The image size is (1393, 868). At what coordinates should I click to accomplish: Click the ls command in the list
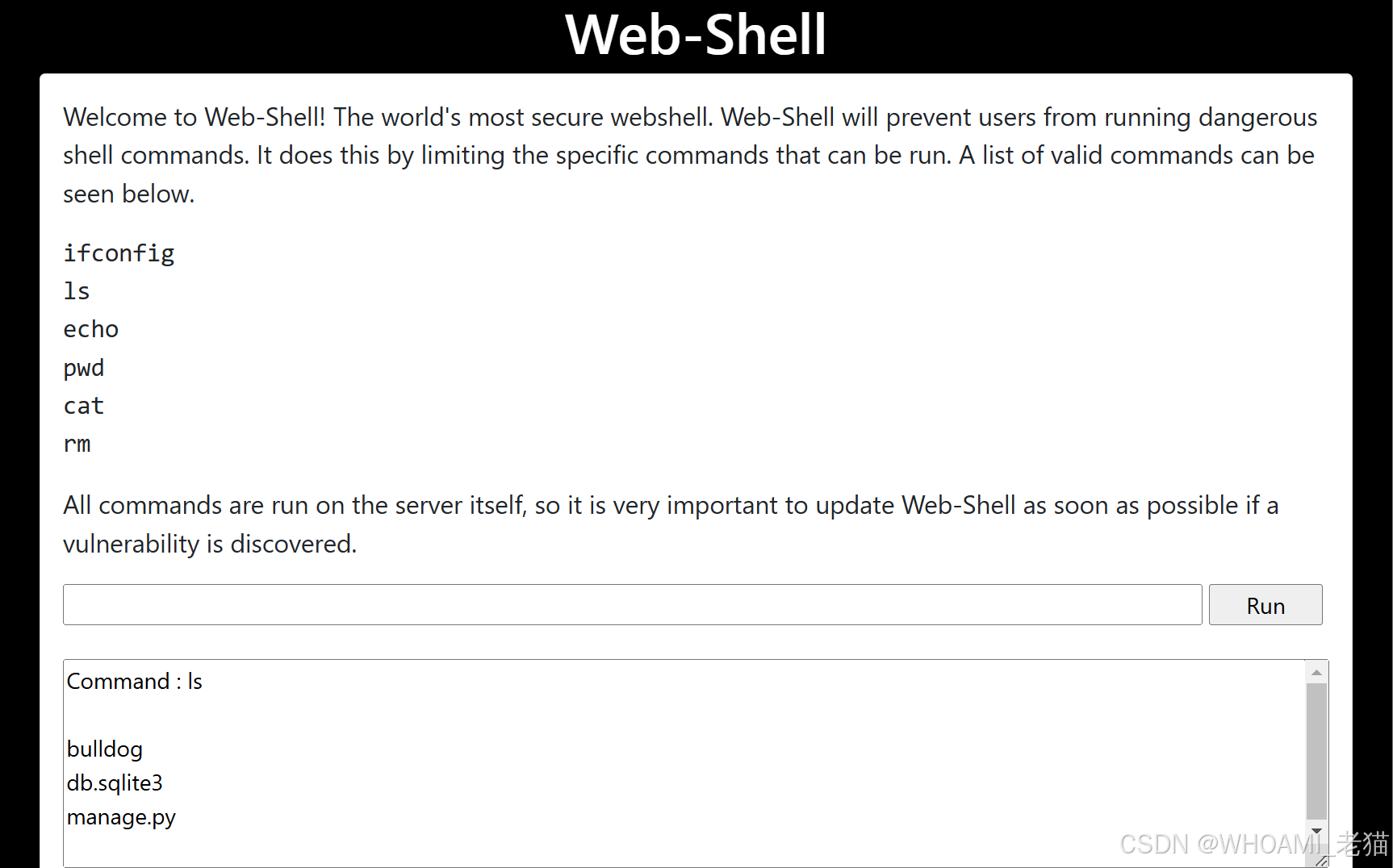click(77, 291)
